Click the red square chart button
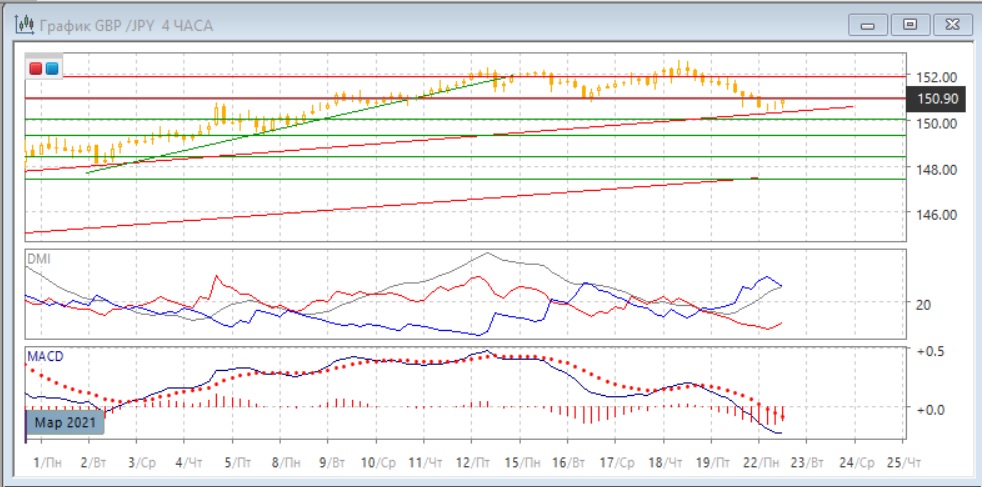 [x=36, y=69]
